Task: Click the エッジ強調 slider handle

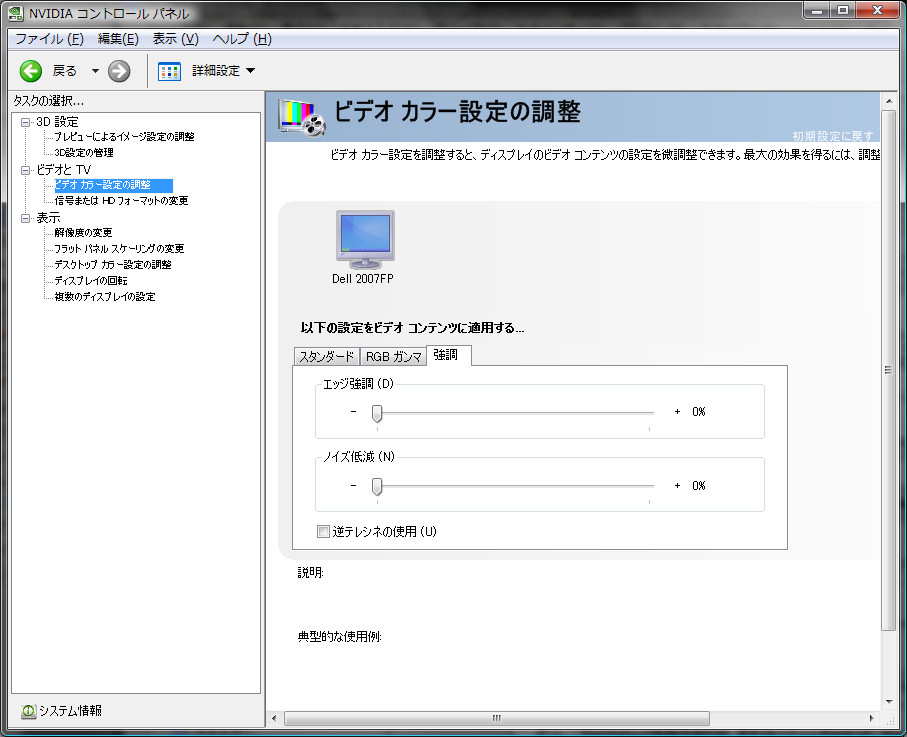Action: 377,412
